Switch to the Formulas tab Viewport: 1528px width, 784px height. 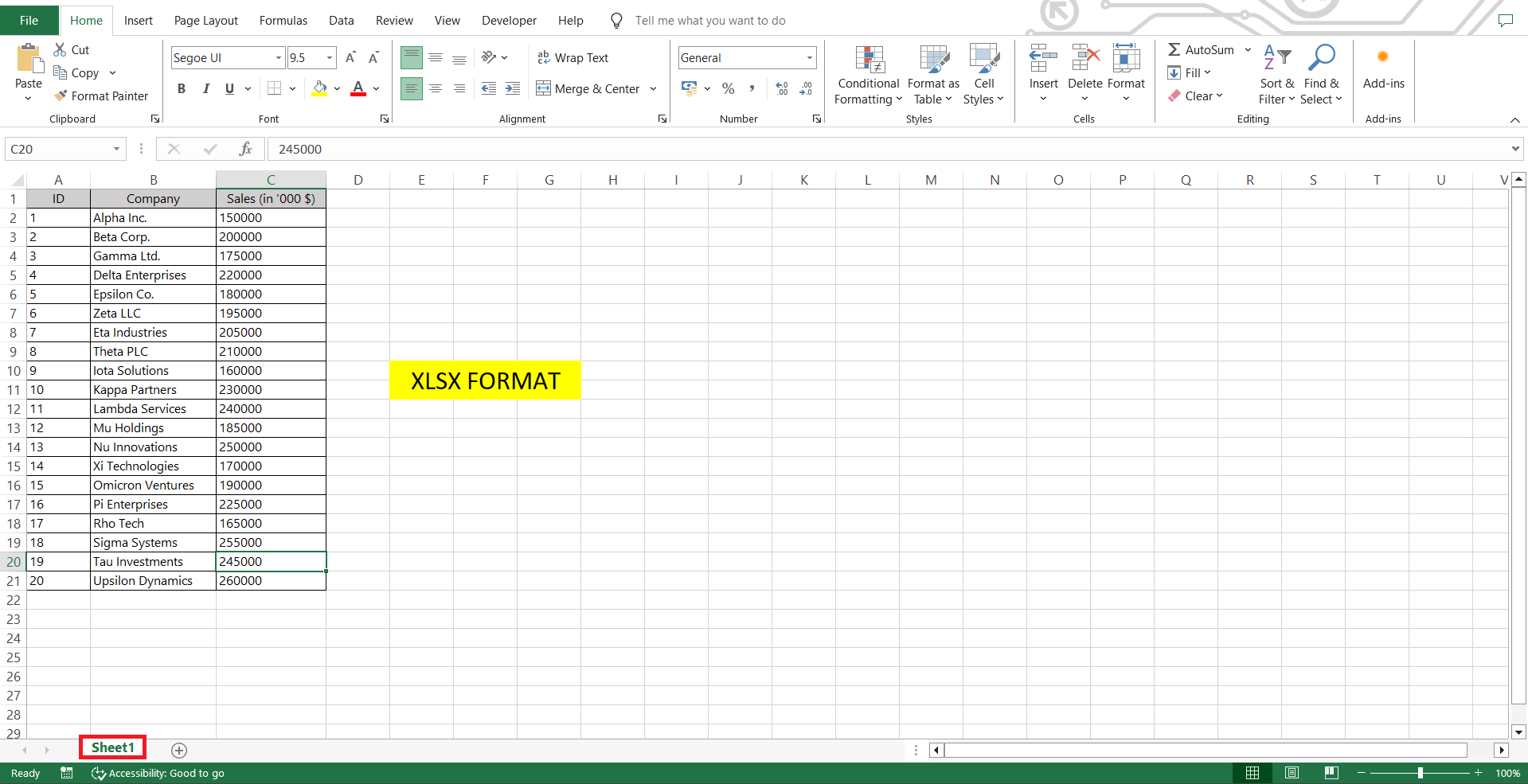(x=283, y=20)
